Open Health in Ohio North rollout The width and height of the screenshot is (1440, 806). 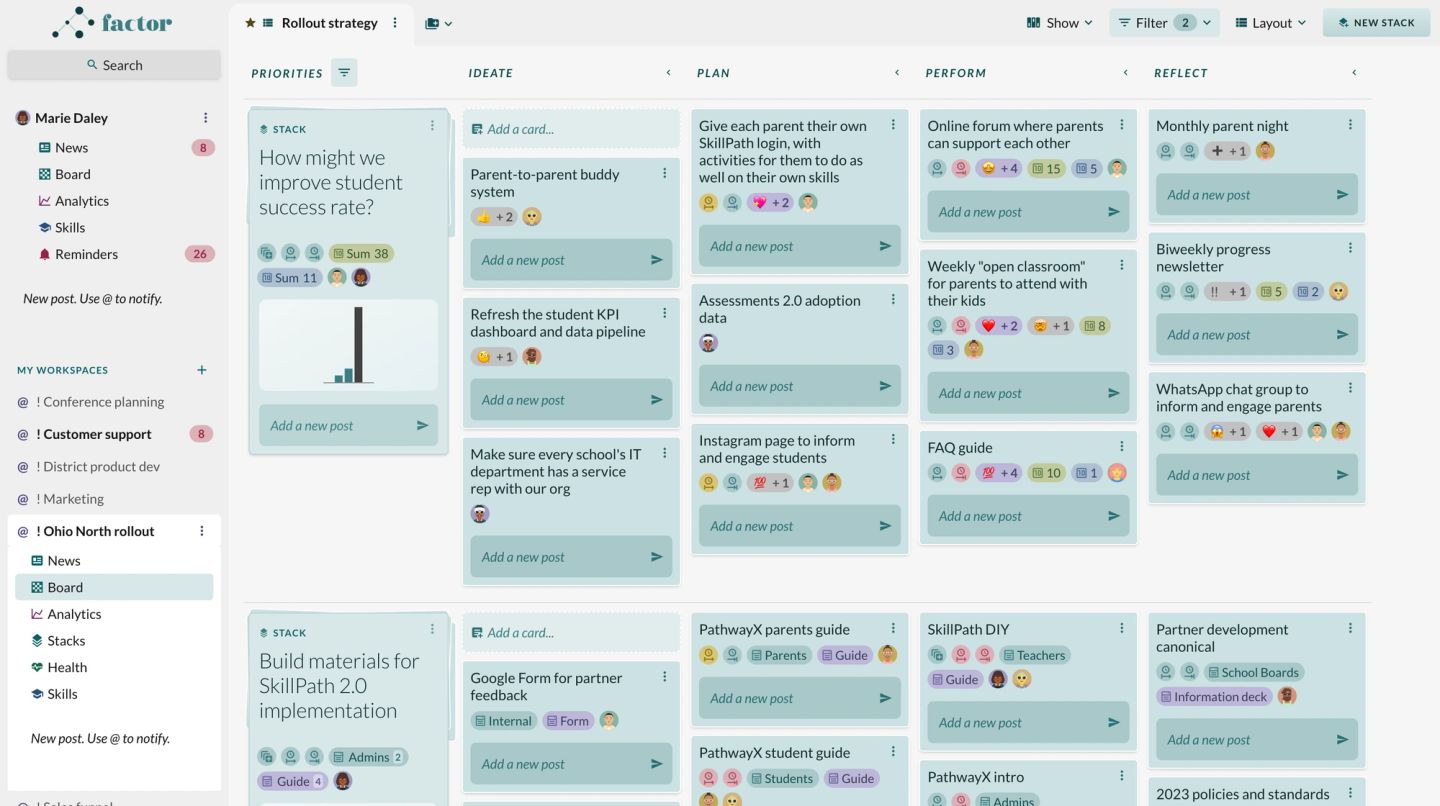coord(67,667)
